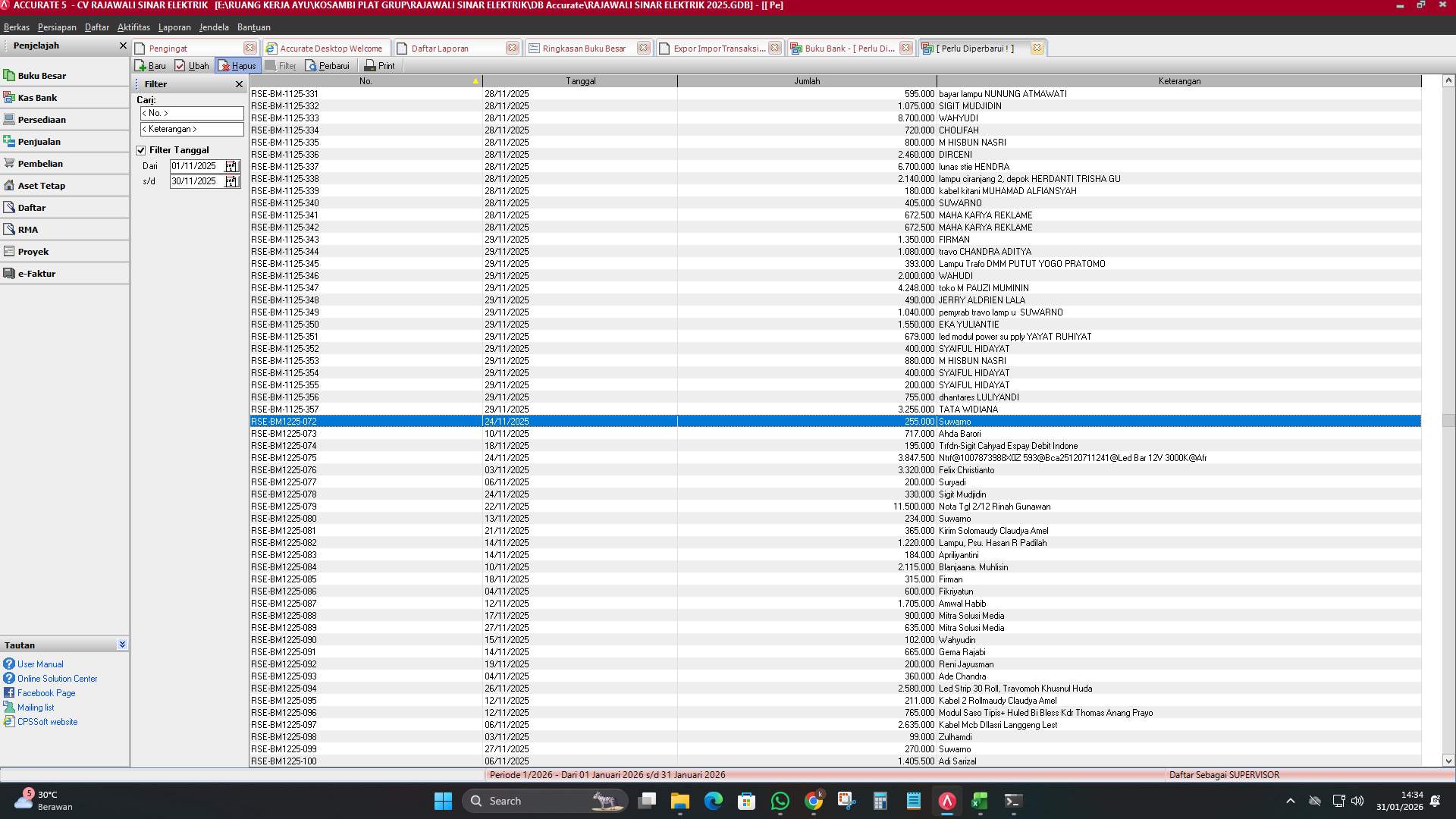
Task: Click inside the Cari search field
Action: [x=192, y=113]
